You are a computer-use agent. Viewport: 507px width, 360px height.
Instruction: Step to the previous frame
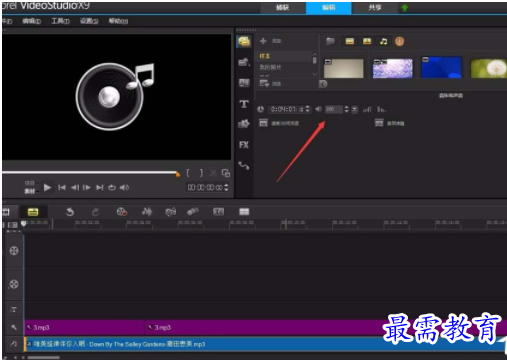75,188
